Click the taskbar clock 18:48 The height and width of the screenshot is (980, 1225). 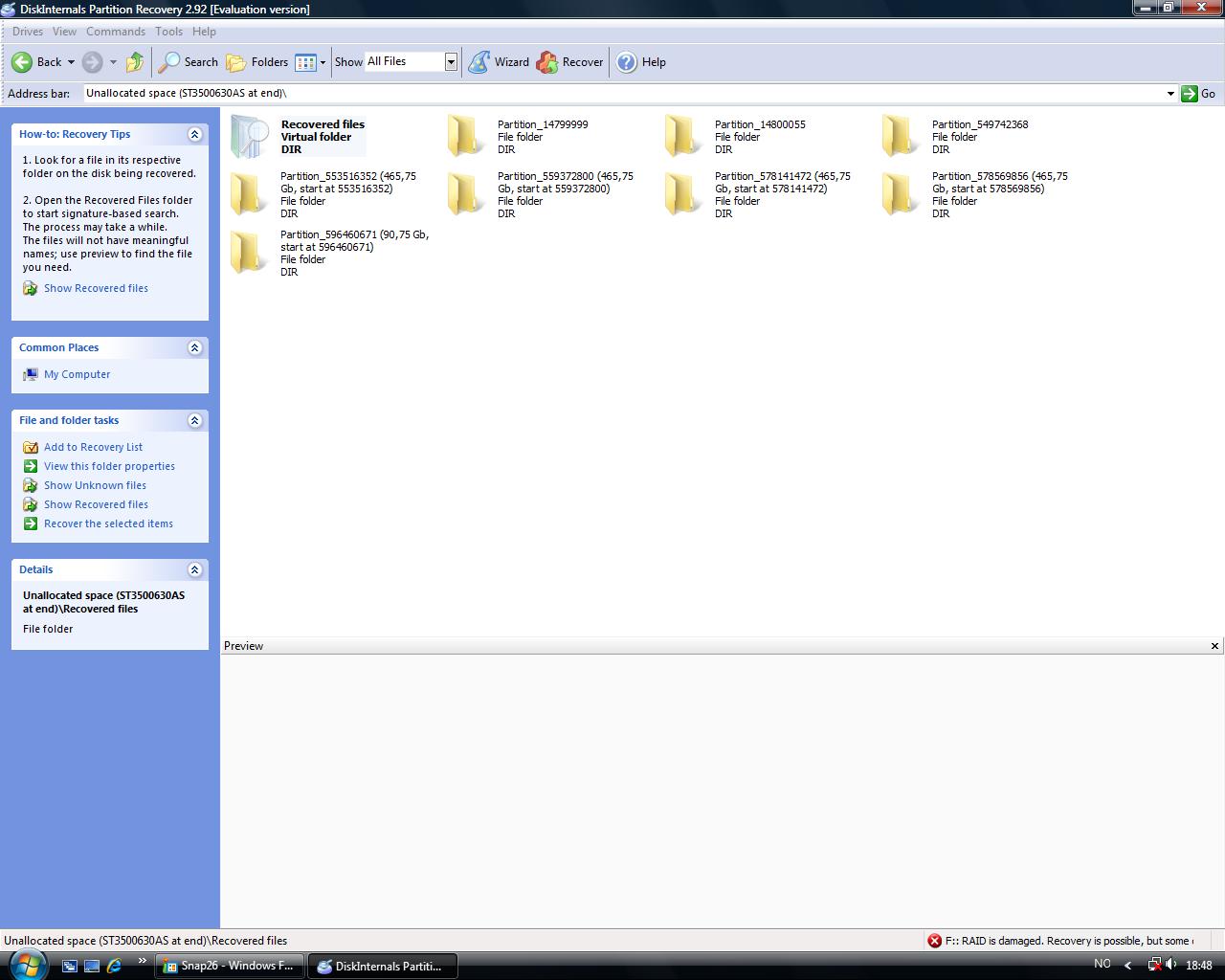pyautogui.click(x=1198, y=966)
